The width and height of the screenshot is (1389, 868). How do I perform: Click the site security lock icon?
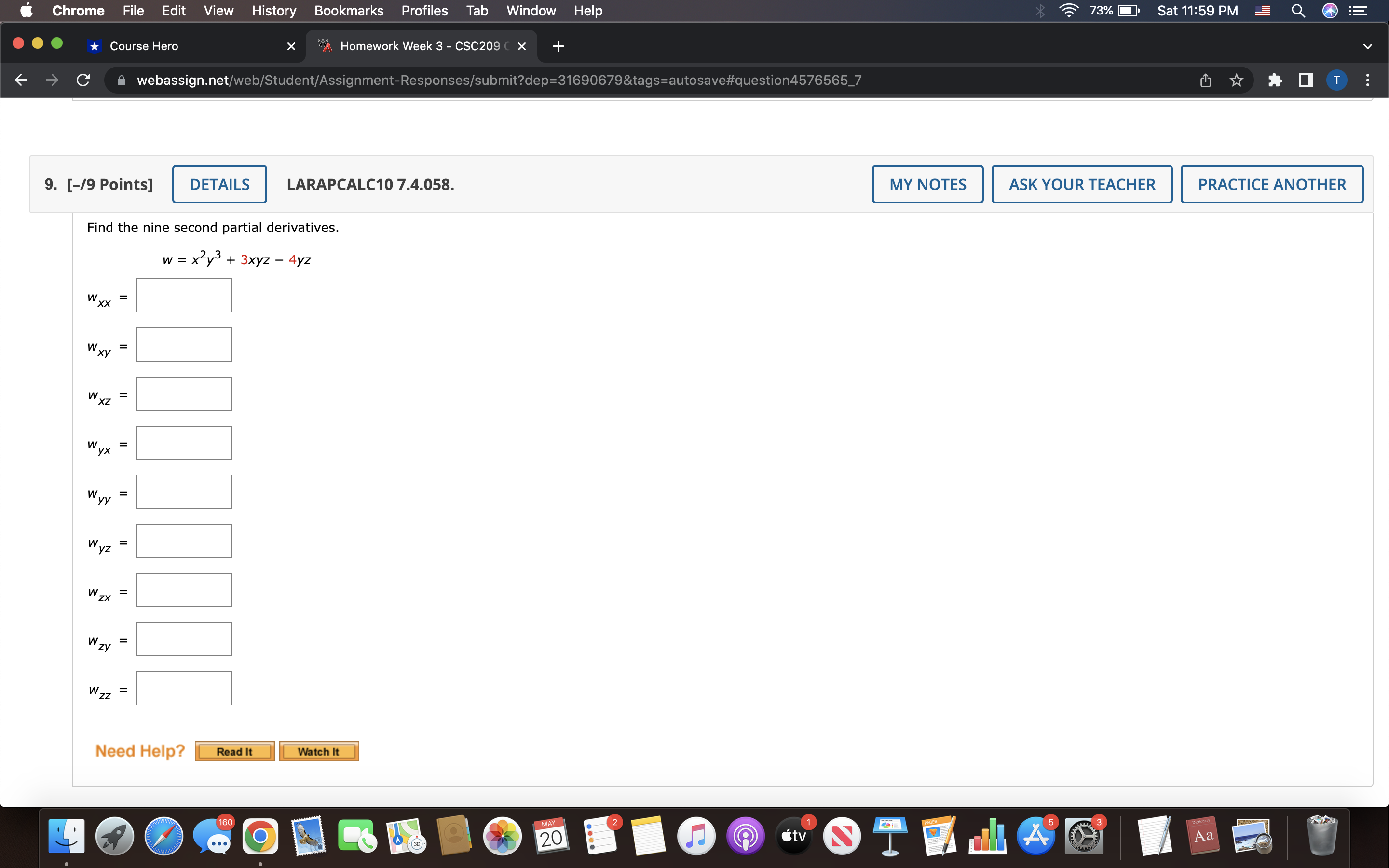121,80
